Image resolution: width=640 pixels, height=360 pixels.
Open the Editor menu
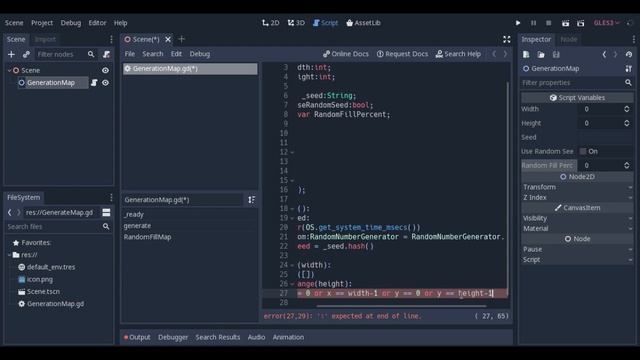tap(97, 23)
